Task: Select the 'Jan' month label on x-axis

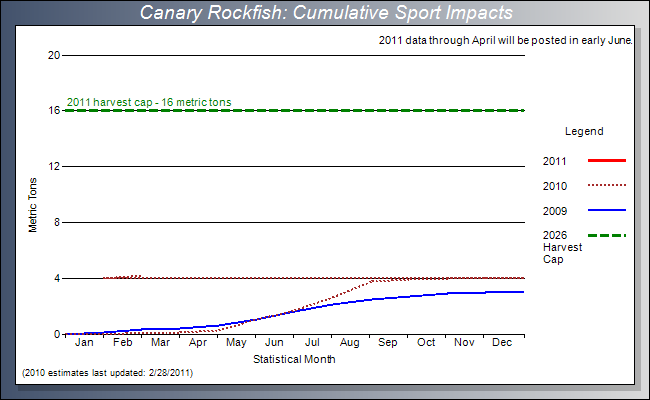Action: tap(84, 343)
